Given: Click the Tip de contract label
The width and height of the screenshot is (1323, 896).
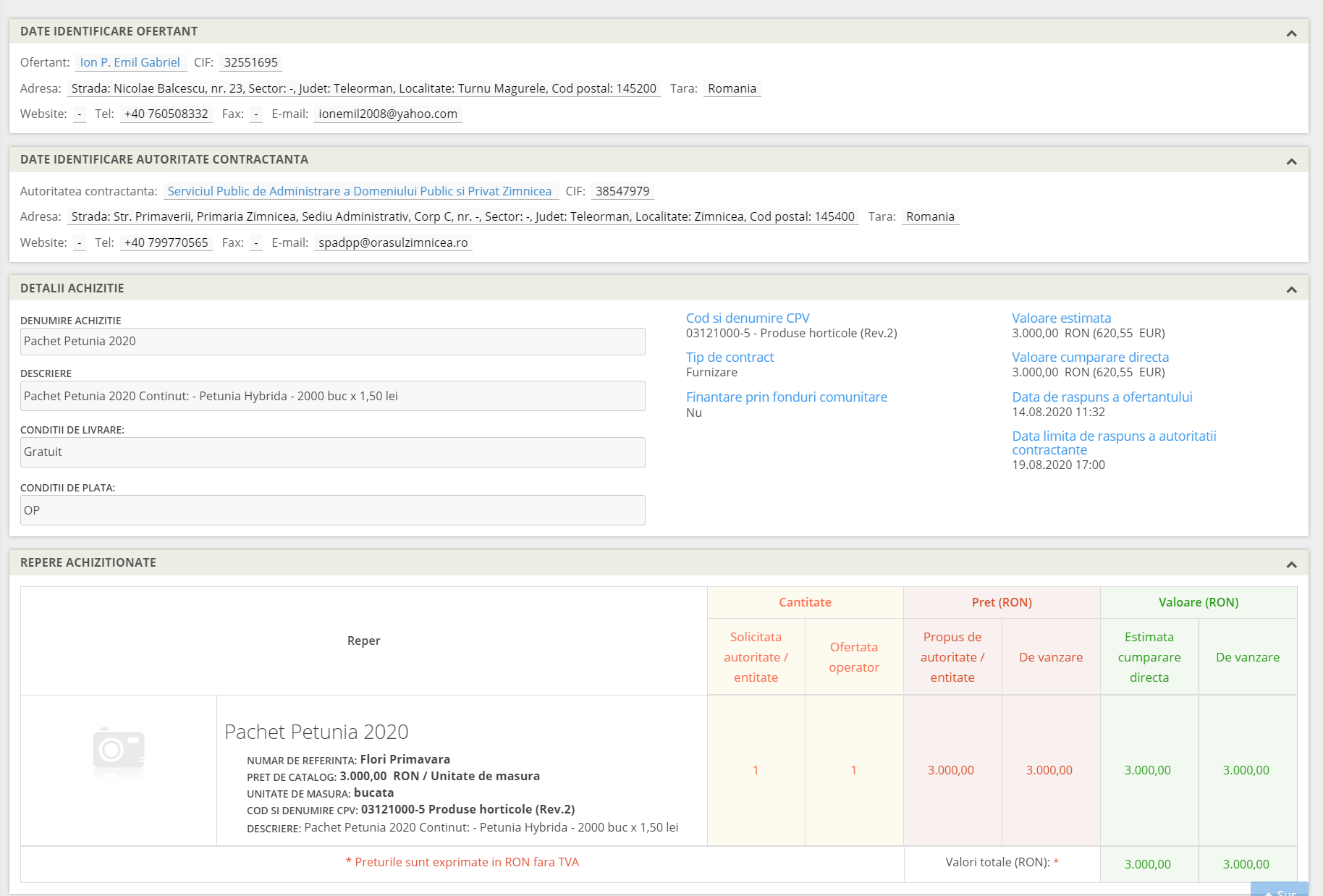Looking at the screenshot, I should [730, 357].
